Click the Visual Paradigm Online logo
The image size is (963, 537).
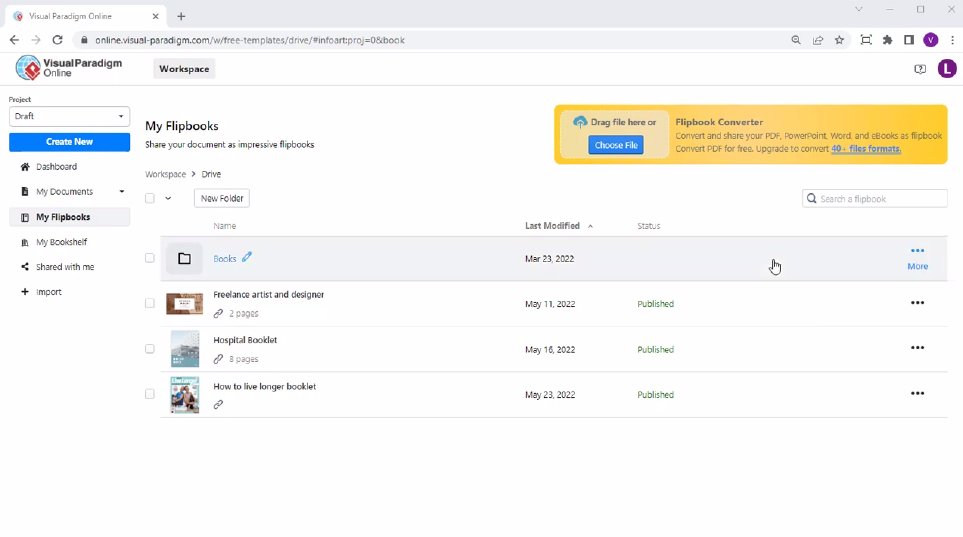click(x=69, y=68)
